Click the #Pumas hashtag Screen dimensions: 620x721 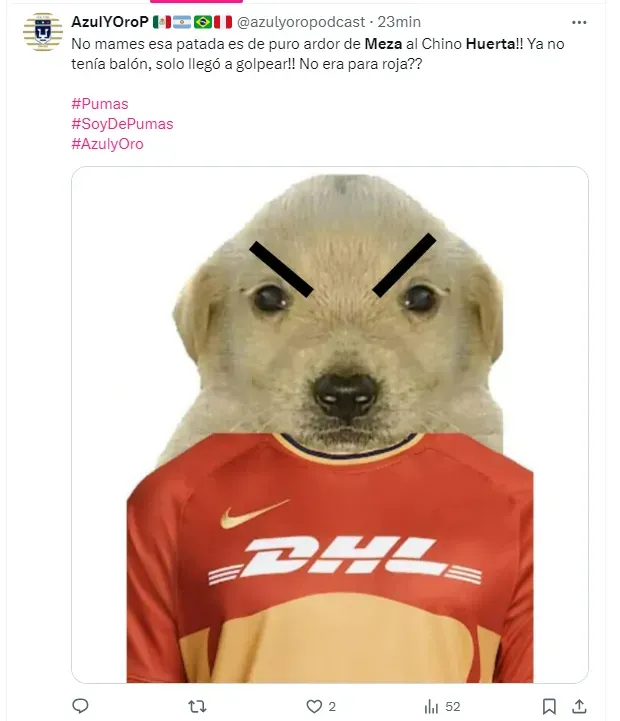tap(100, 104)
